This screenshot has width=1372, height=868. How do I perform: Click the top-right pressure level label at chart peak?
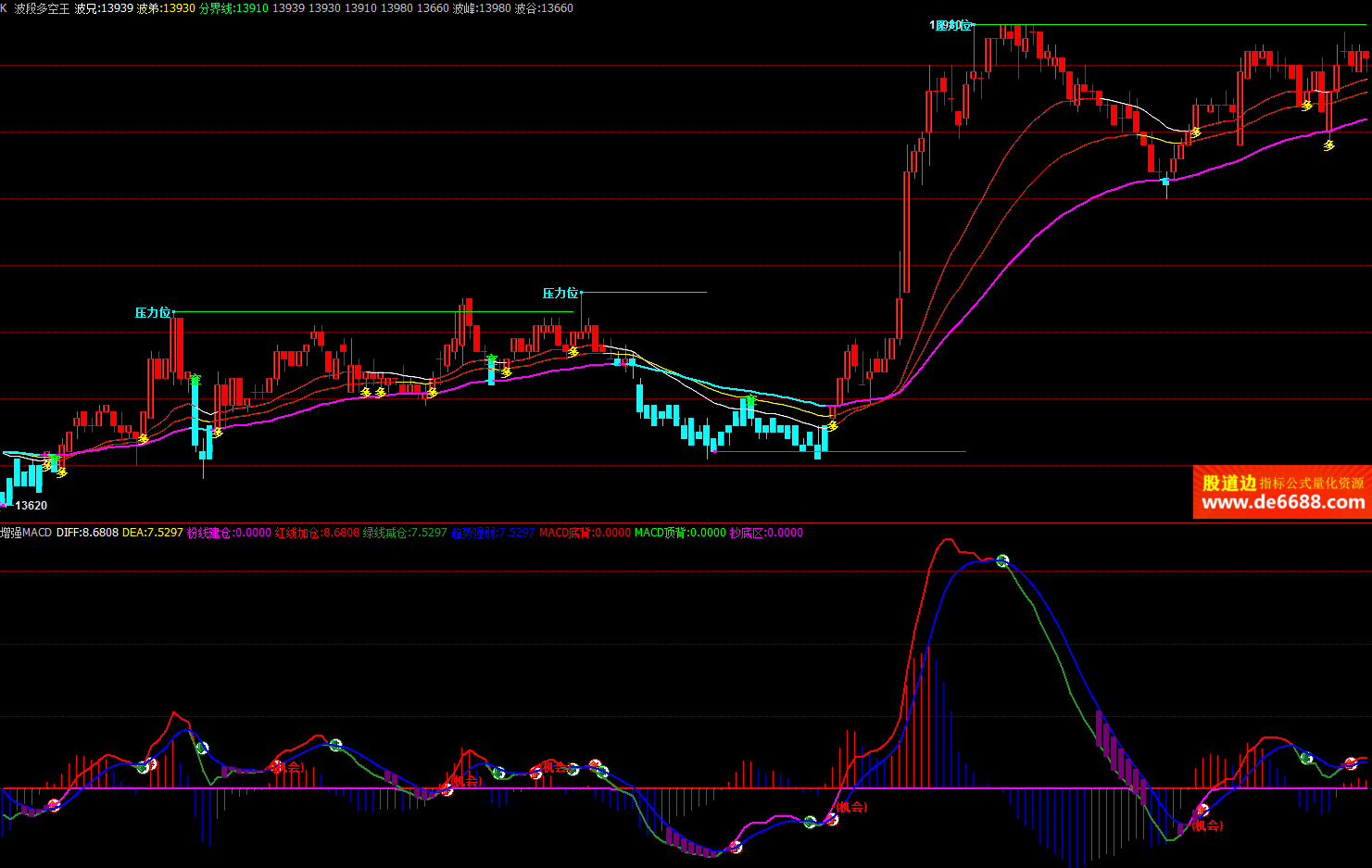pos(950,25)
